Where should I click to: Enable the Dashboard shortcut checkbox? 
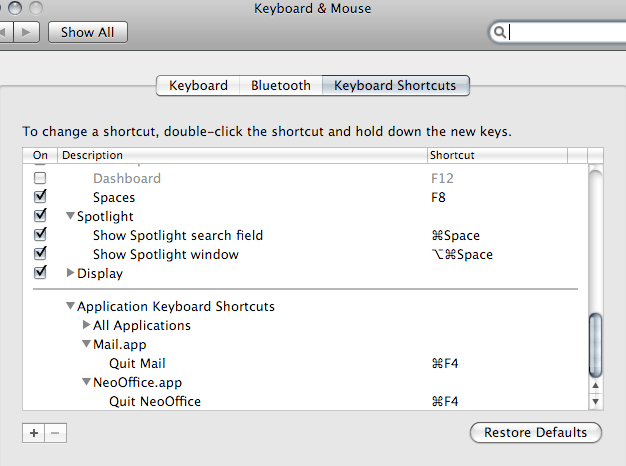40,178
